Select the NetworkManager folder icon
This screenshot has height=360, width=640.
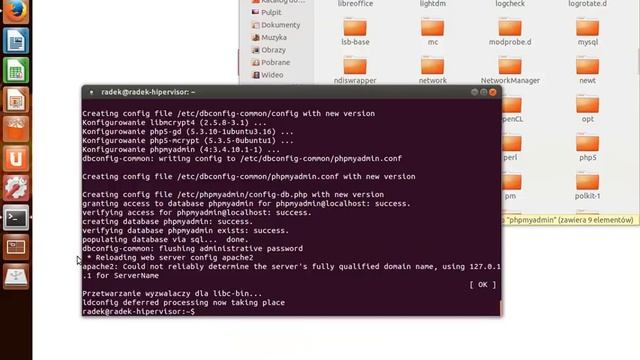click(x=510, y=66)
